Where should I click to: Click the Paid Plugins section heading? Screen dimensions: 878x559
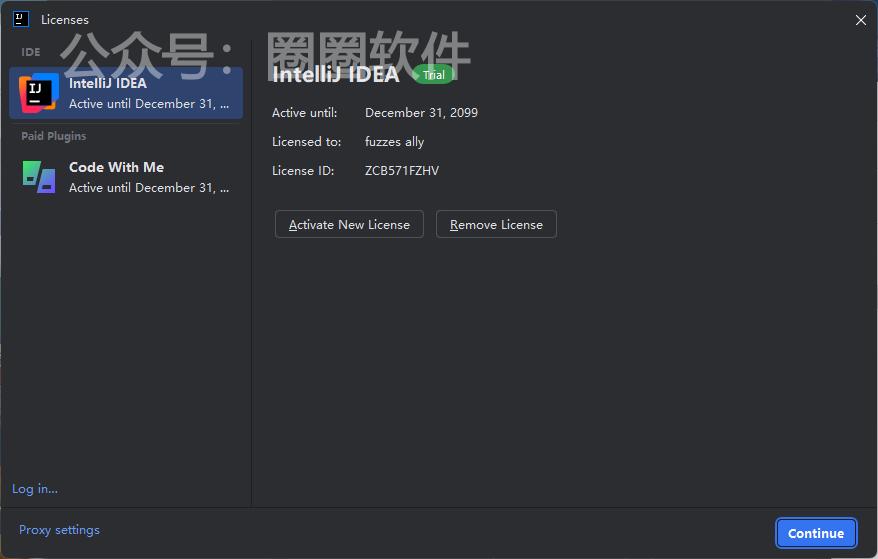point(54,136)
